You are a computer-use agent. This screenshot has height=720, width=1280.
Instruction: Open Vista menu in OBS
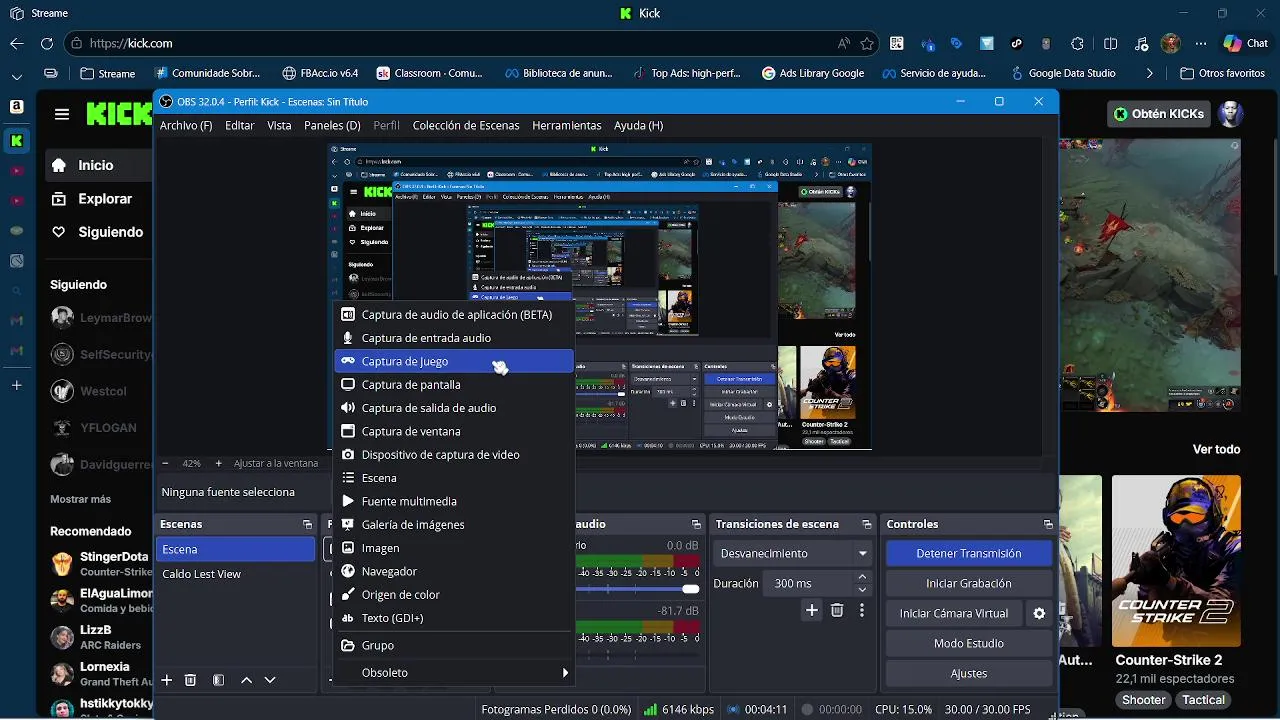pyautogui.click(x=279, y=125)
